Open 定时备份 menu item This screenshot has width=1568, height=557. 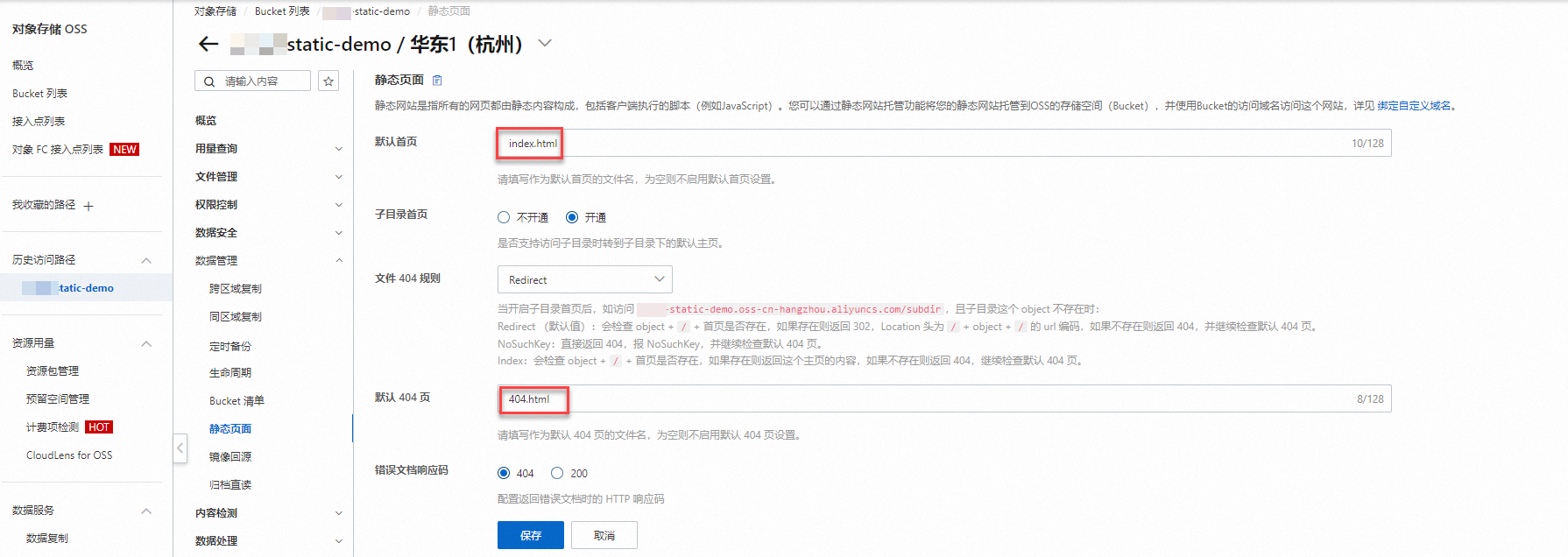point(230,347)
